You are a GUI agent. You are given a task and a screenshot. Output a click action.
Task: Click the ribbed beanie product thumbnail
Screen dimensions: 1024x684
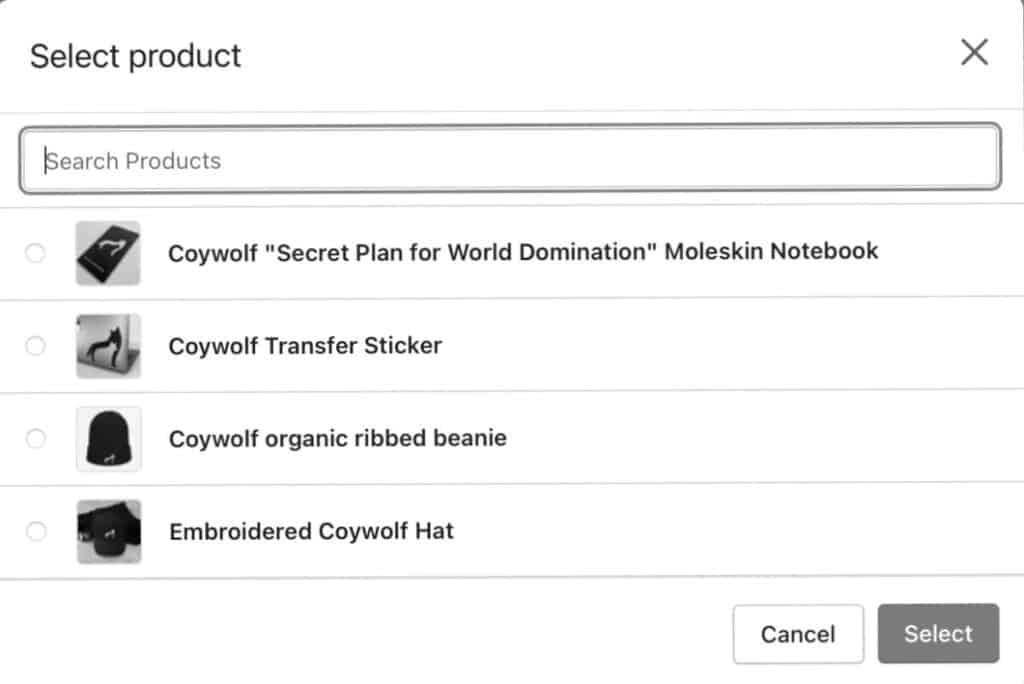click(x=108, y=438)
